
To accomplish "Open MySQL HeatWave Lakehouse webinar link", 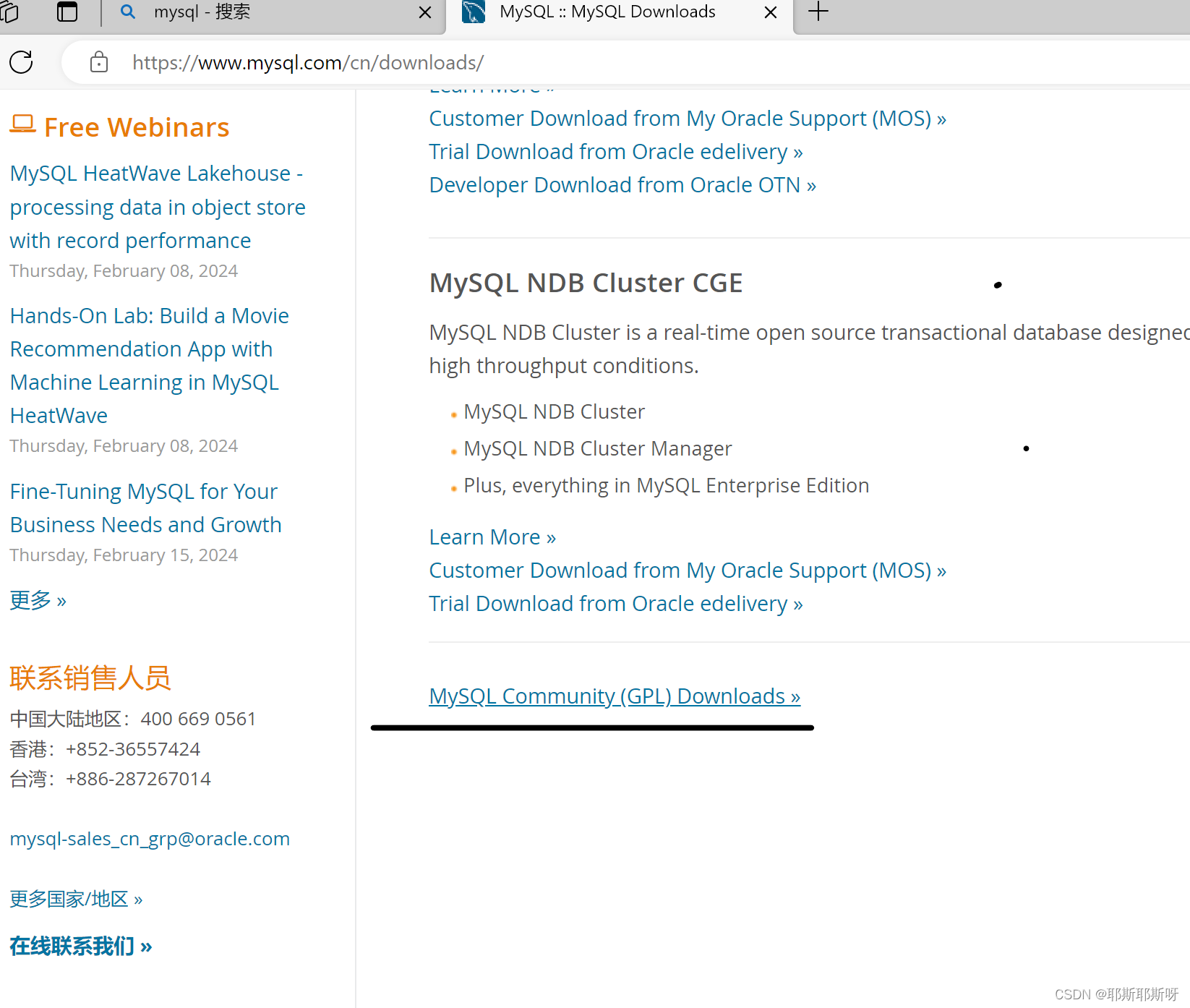I will (x=158, y=207).
